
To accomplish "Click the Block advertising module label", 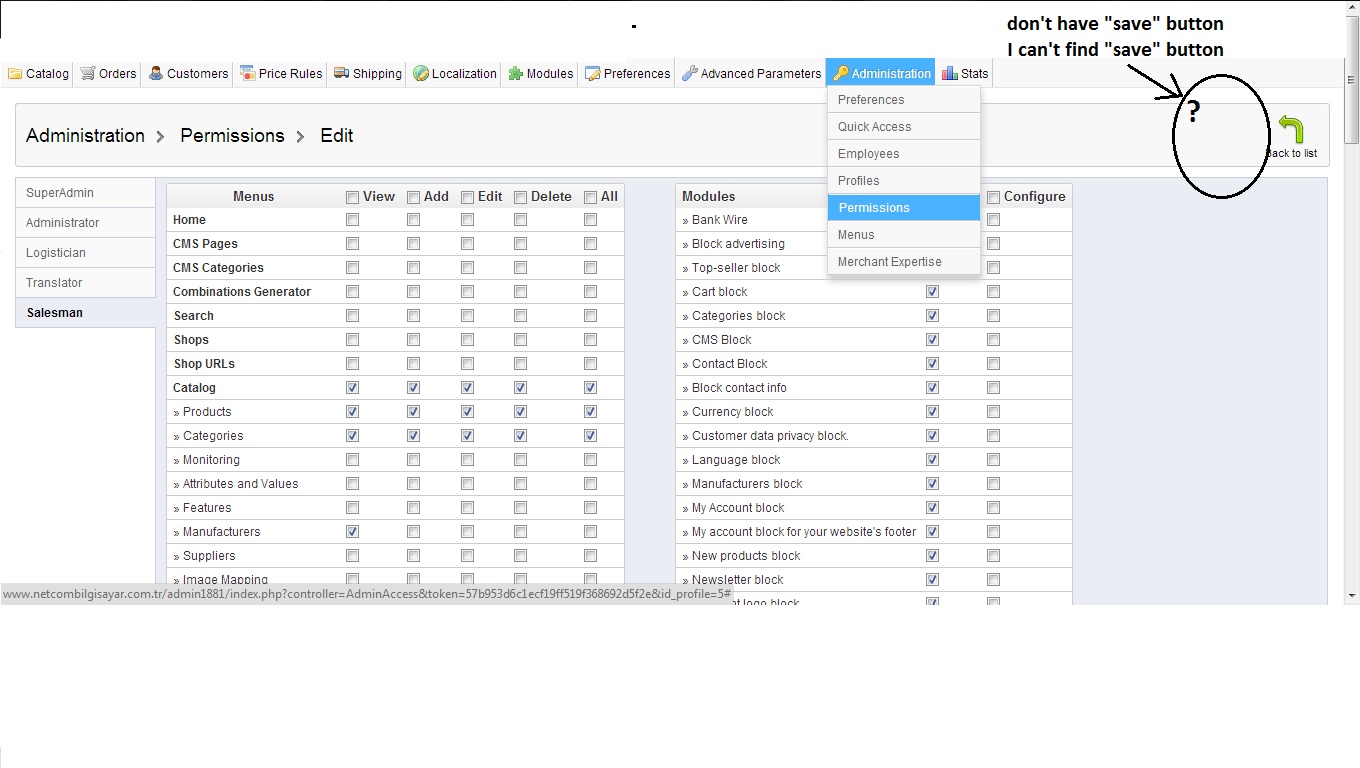I will [738, 244].
